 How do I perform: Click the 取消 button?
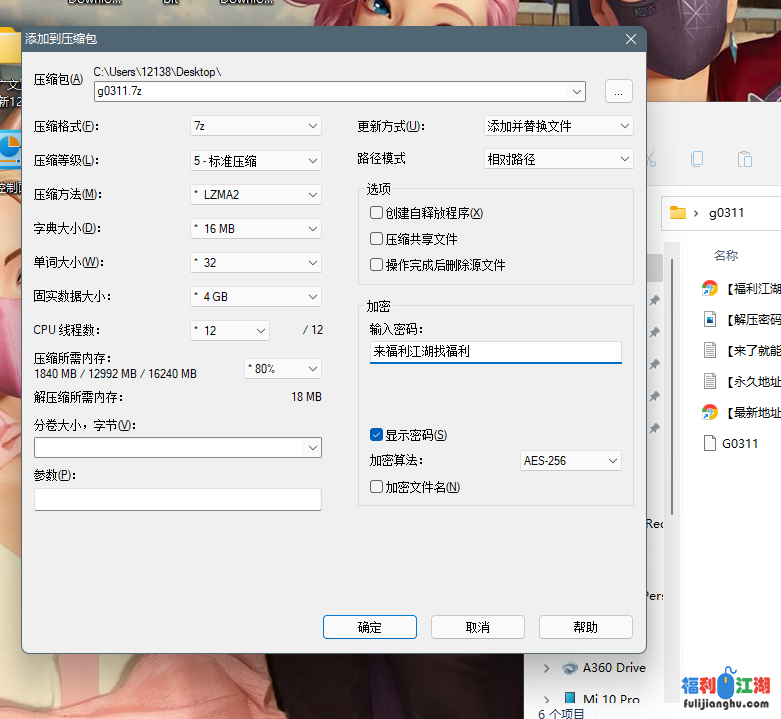pyautogui.click(x=477, y=627)
